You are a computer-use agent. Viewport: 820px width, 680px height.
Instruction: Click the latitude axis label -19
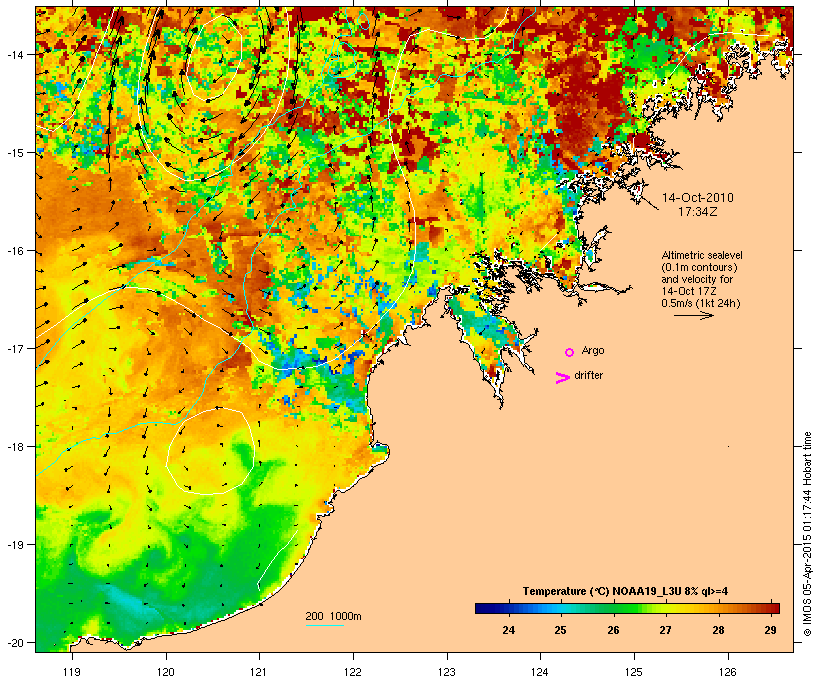(x=15, y=545)
